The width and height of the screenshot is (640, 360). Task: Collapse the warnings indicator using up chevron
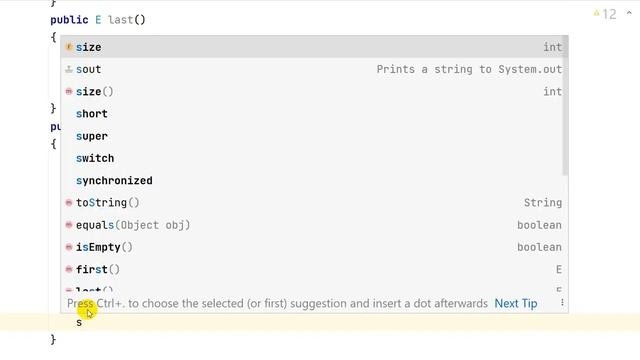(629, 13)
